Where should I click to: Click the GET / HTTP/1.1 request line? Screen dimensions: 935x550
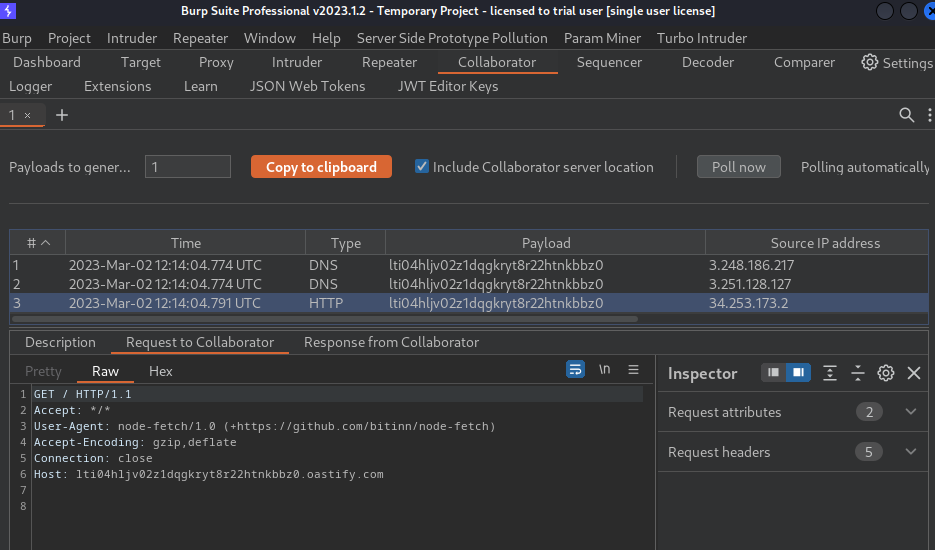point(82,394)
